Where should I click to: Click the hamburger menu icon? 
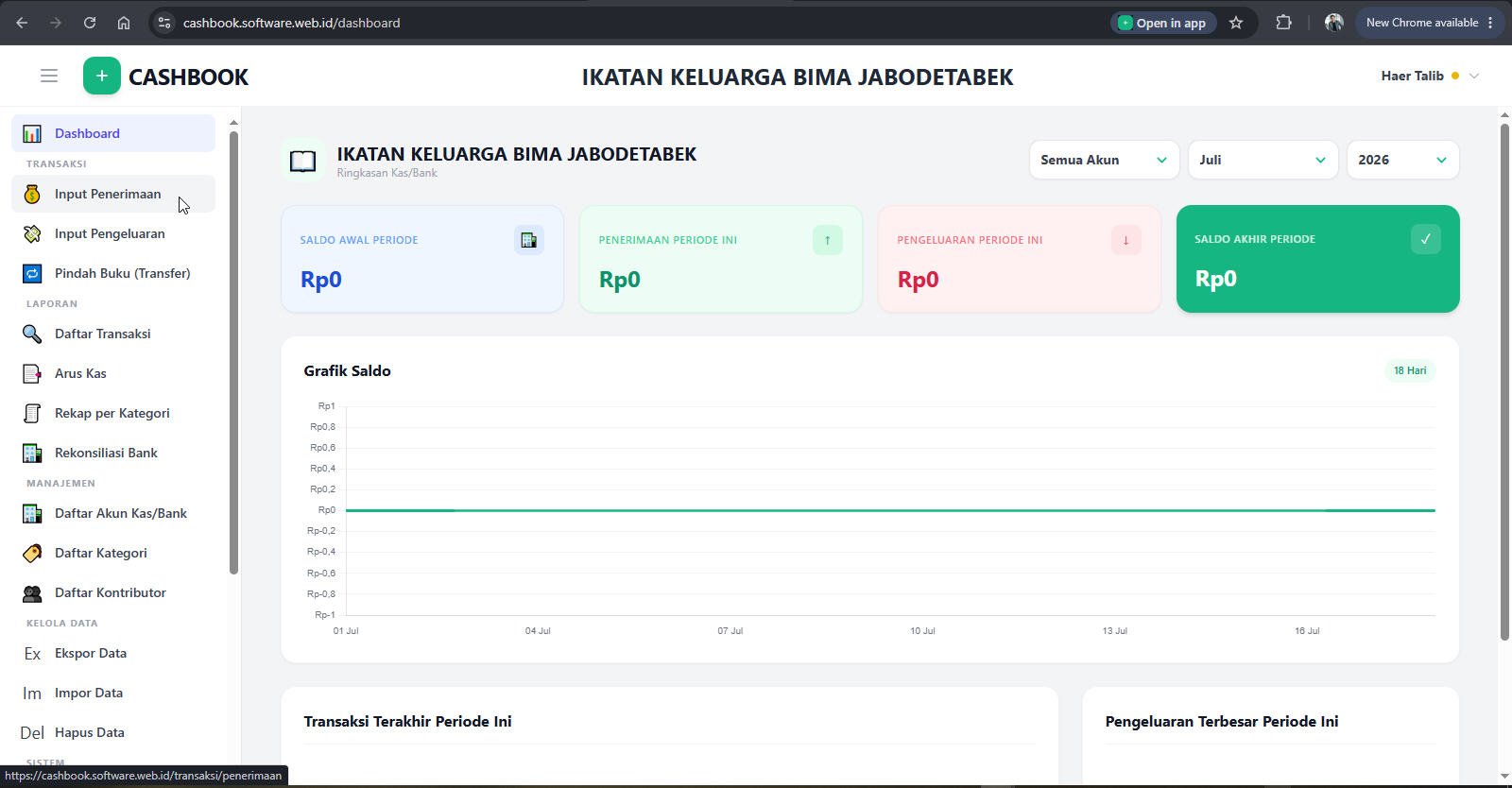[x=49, y=76]
